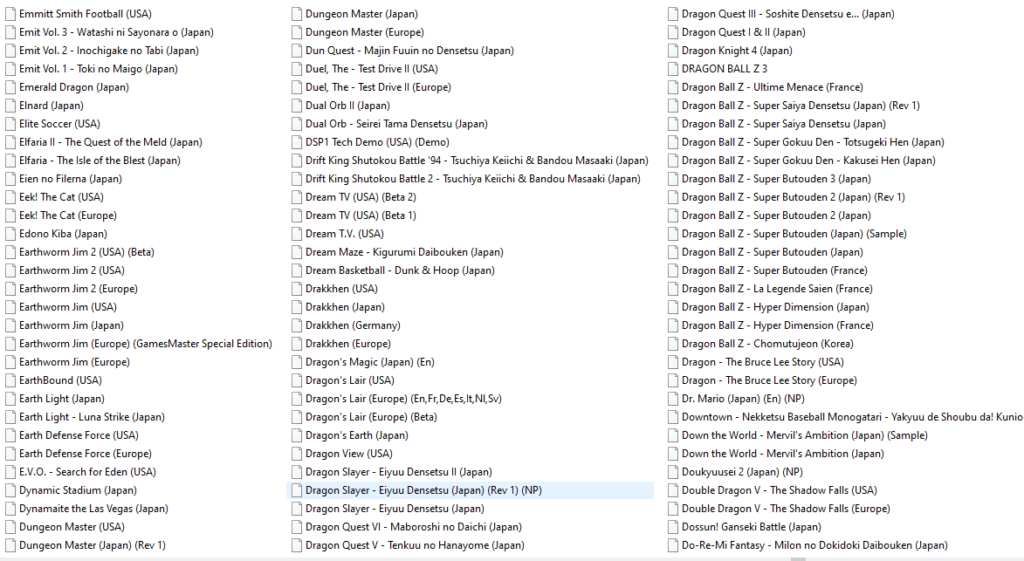Select Dragon Knight 4 (Japan) file
This screenshot has width=1024, height=561.
click(736, 50)
